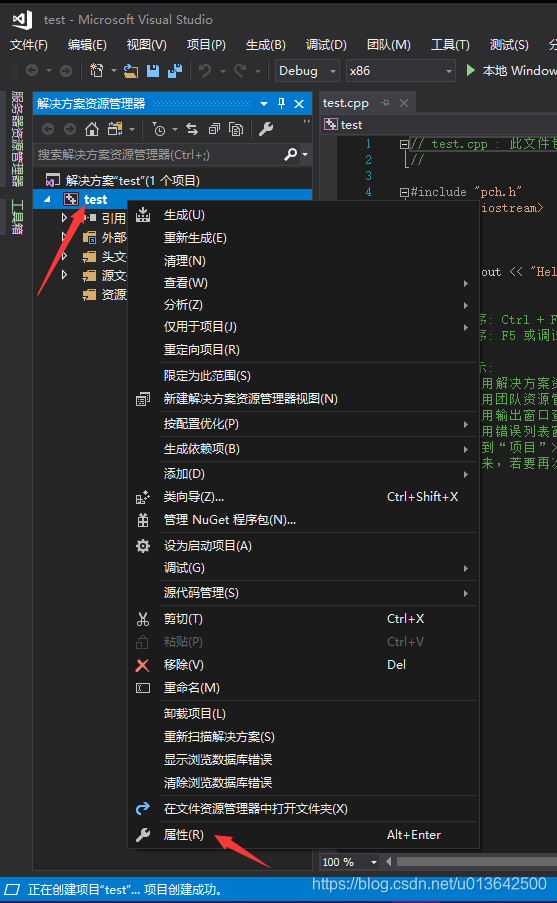Click the rename icon beside 重命名(M)
557x903 pixels.
[143, 688]
